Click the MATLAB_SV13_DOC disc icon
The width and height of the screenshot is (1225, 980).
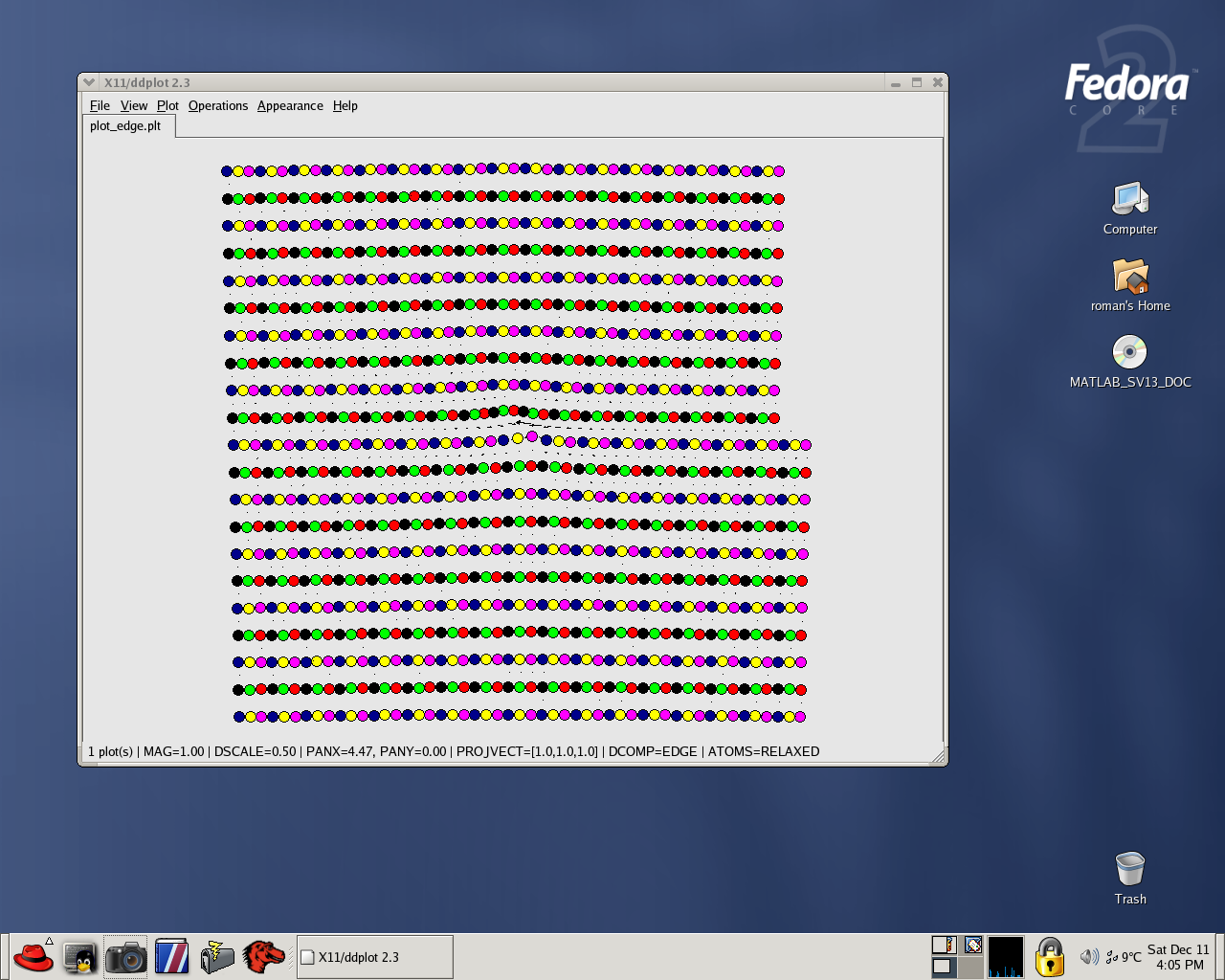pyautogui.click(x=1130, y=351)
